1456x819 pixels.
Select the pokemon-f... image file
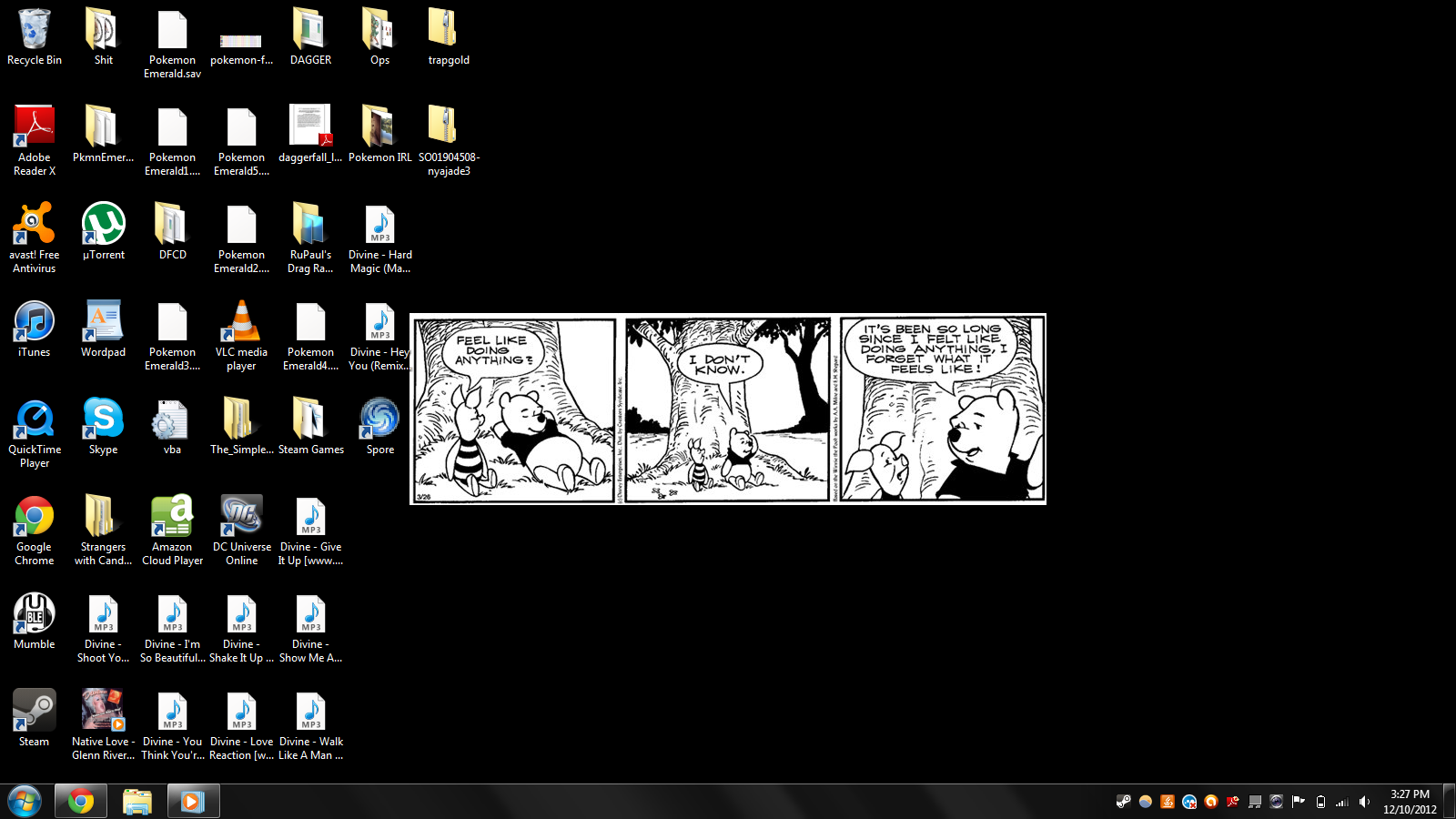242,47
